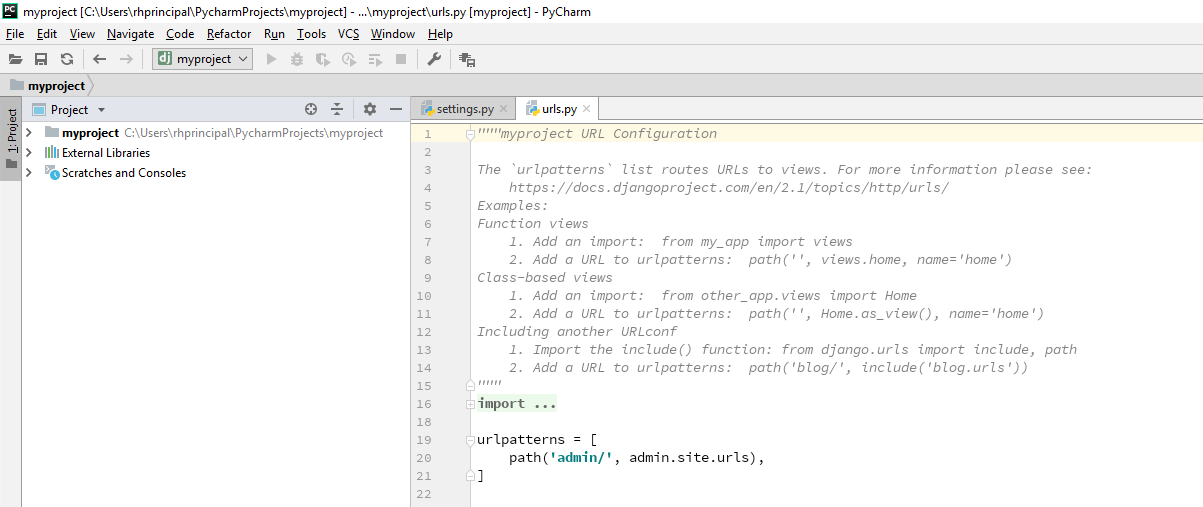Screen dimensions: 1203x507
Task: Run with coverage using the shield icon
Action: click(322, 60)
